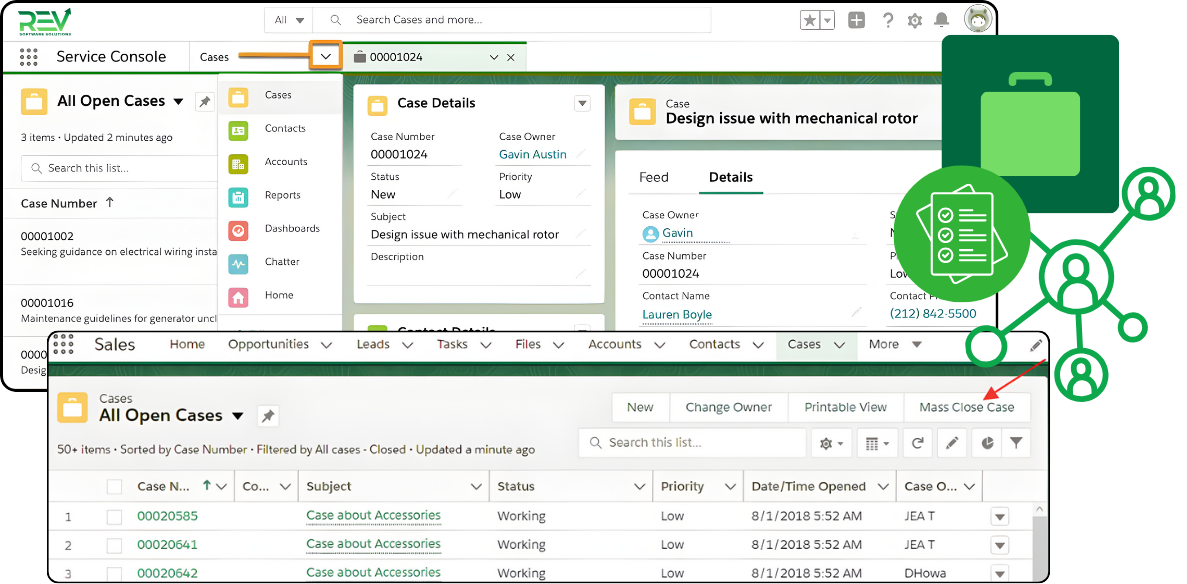
Task: Expand the row action menu for 00020585
Action: [x=999, y=517]
